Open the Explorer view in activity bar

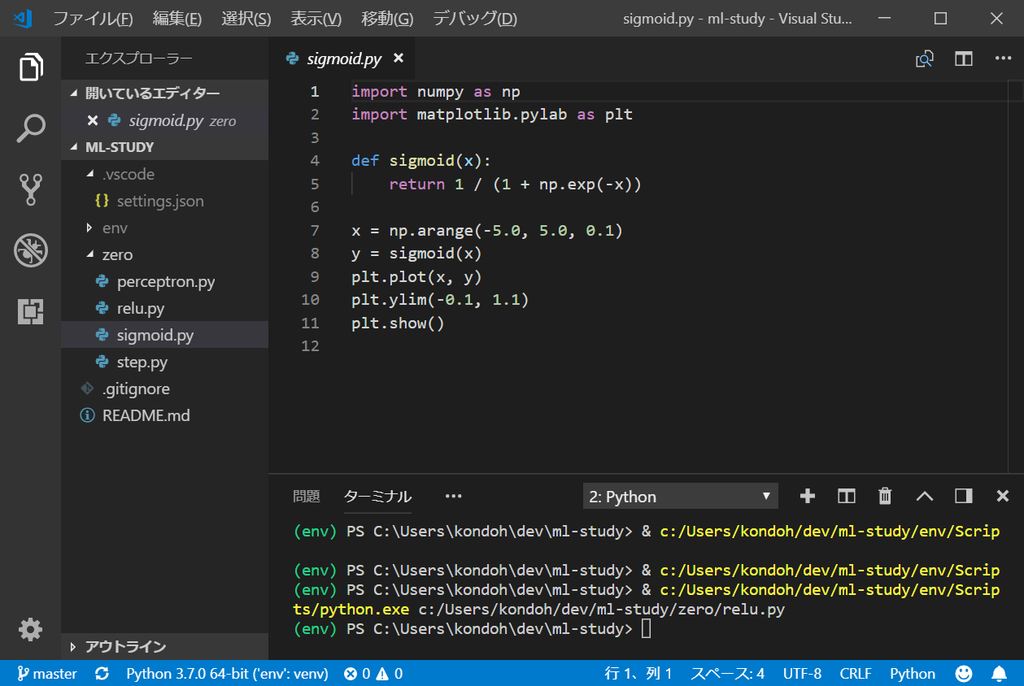click(31, 67)
